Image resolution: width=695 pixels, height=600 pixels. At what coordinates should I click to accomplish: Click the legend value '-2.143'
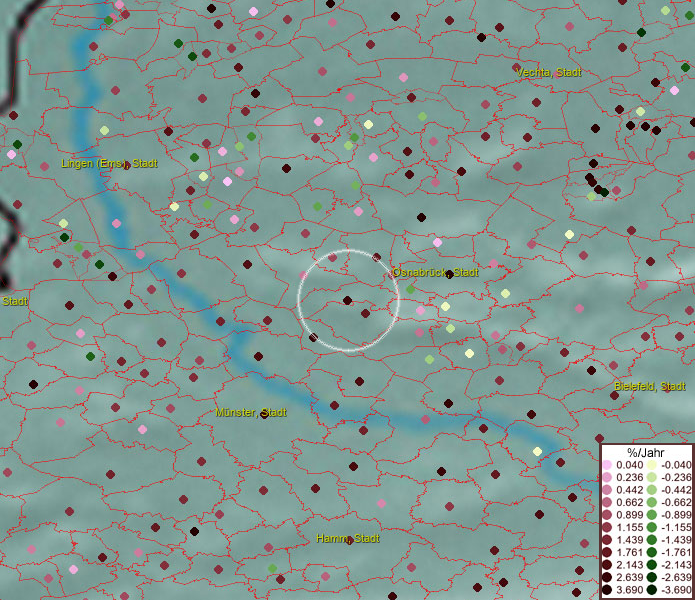(676, 565)
